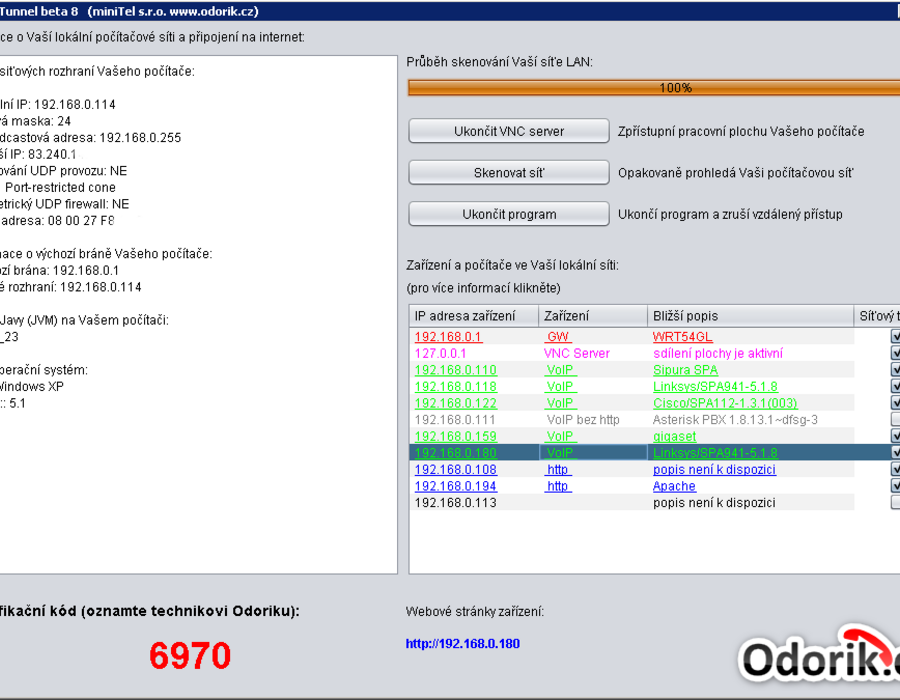Toggle checkbox for 192.168.0.194 Apache row
This screenshot has width=900, height=700.
(895, 486)
